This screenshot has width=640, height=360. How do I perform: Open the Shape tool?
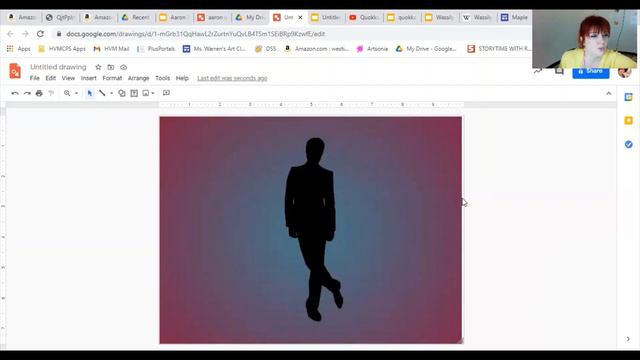tap(122, 93)
